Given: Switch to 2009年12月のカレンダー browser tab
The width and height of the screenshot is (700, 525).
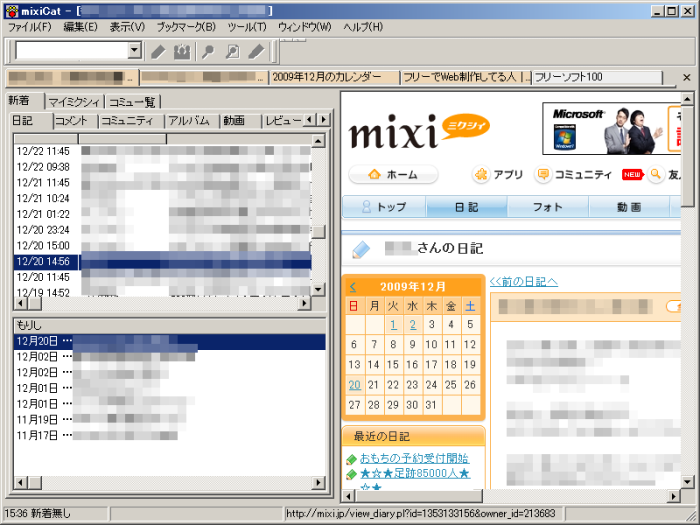Looking at the screenshot, I should 334,77.
